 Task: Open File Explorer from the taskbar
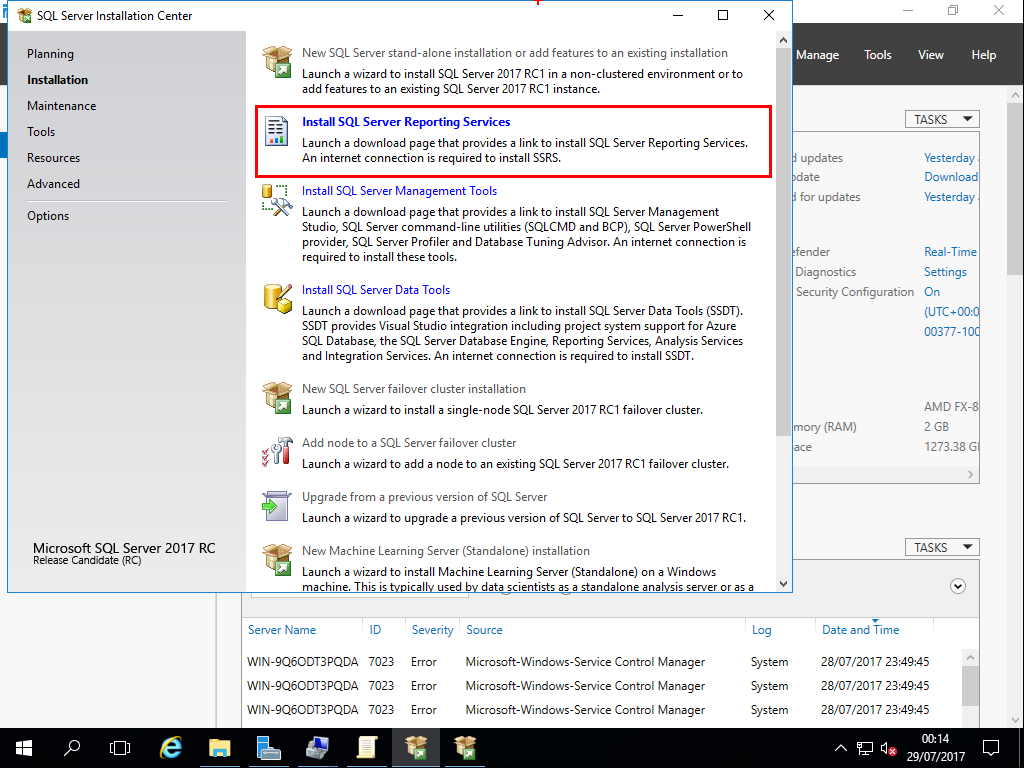click(220, 747)
